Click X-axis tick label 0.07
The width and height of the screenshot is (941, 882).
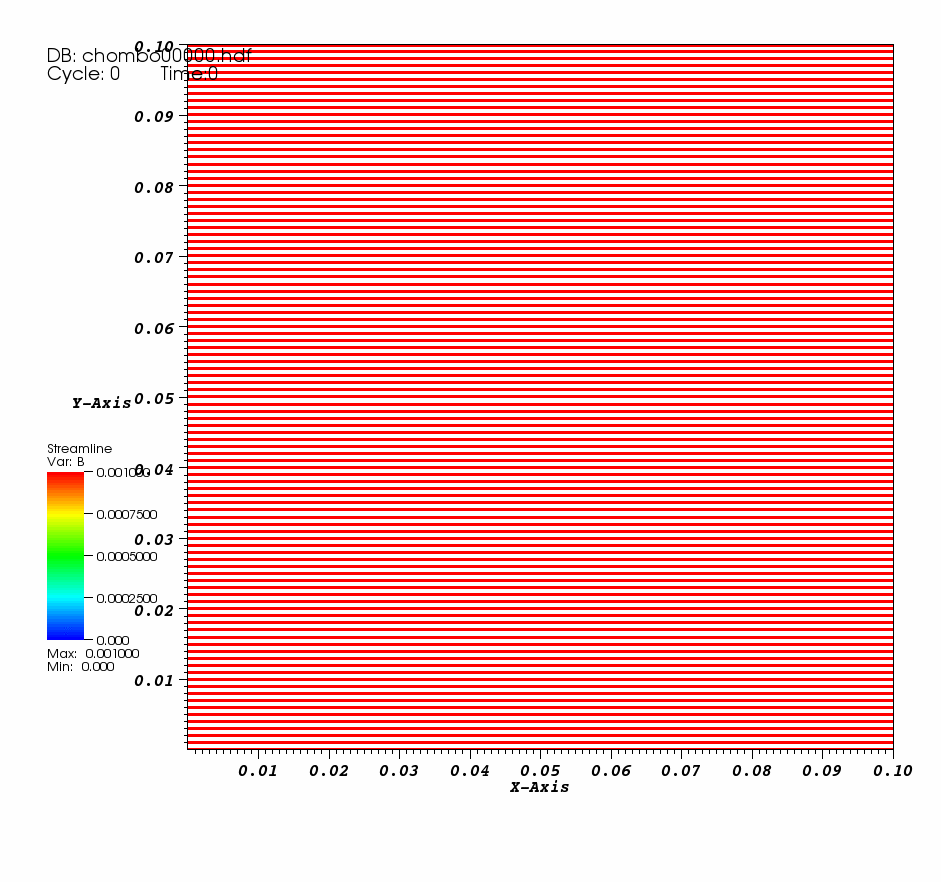pos(681,771)
